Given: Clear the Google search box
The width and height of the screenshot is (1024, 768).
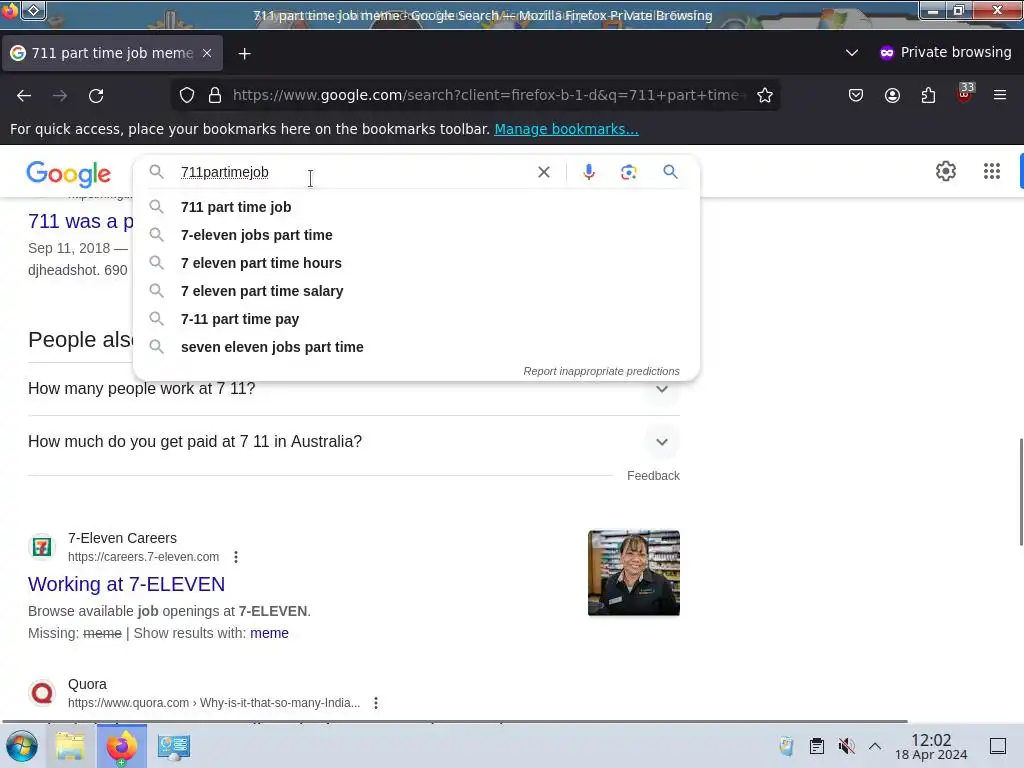Looking at the screenshot, I should point(543,172).
